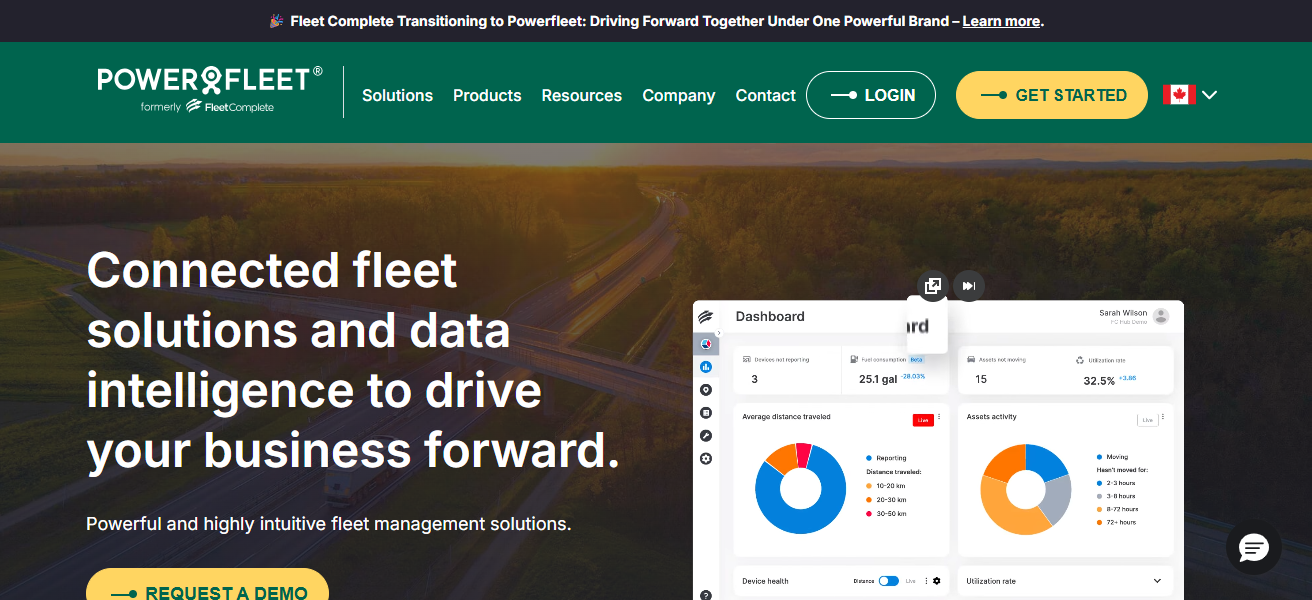Expand the dashboard sidebar with small arrow
The height and width of the screenshot is (600, 1312).
click(x=718, y=333)
